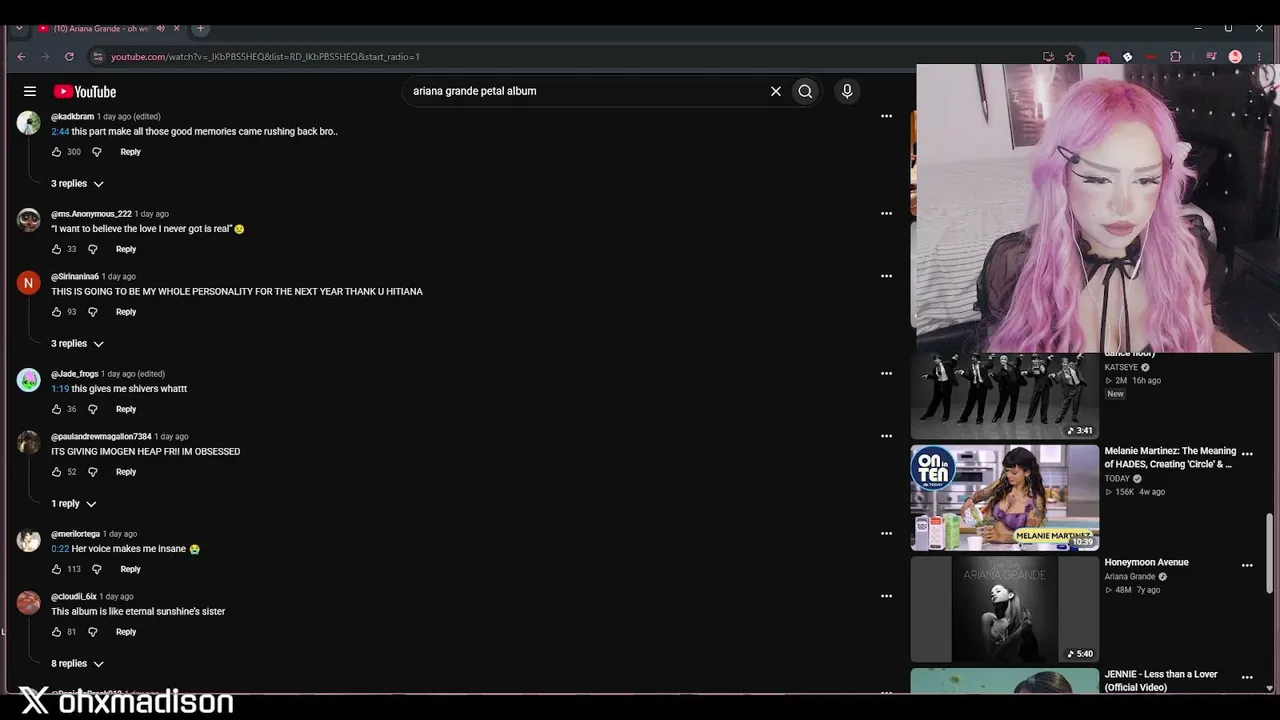The width and height of the screenshot is (1280, 720).
Task: Open more actions on @merilortega's comment
Action: tap(886, 533)
